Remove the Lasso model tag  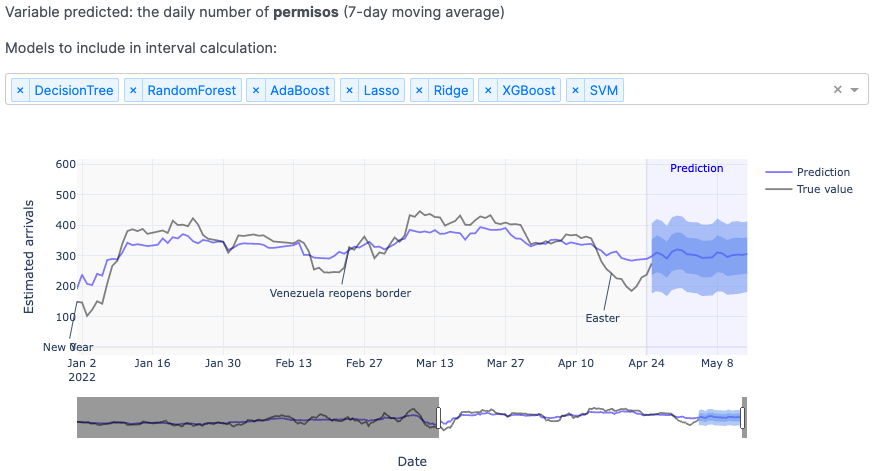pyautogui.click(x=349, y=90)
